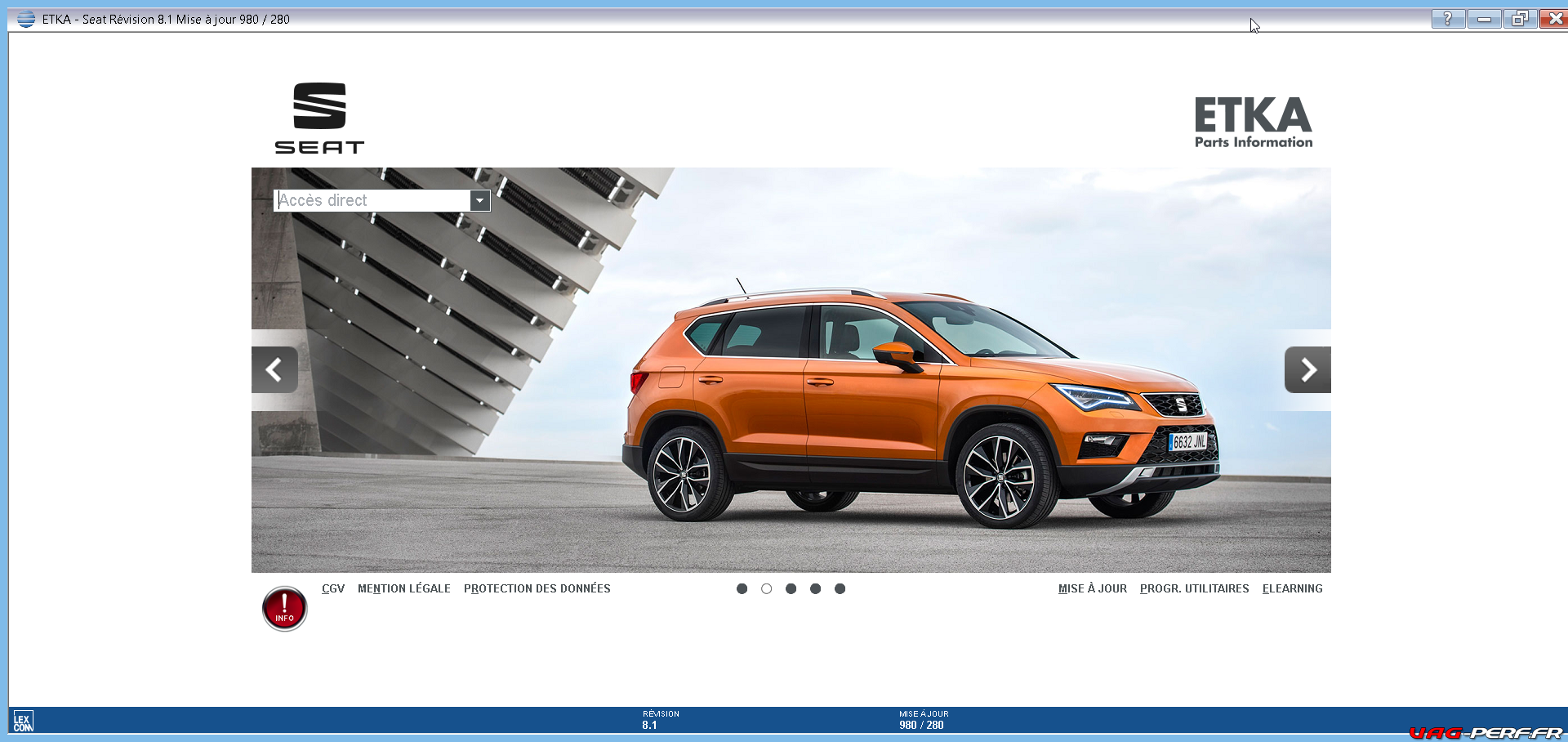The height and width of the screenshot is (742, 1568).
Task: Expand the Accès direct dropdown arrow
Action: 480,200
